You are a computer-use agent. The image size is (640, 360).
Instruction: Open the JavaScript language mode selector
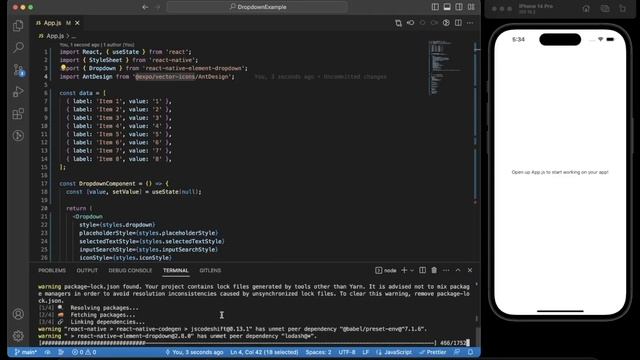[x=394, y=352]
